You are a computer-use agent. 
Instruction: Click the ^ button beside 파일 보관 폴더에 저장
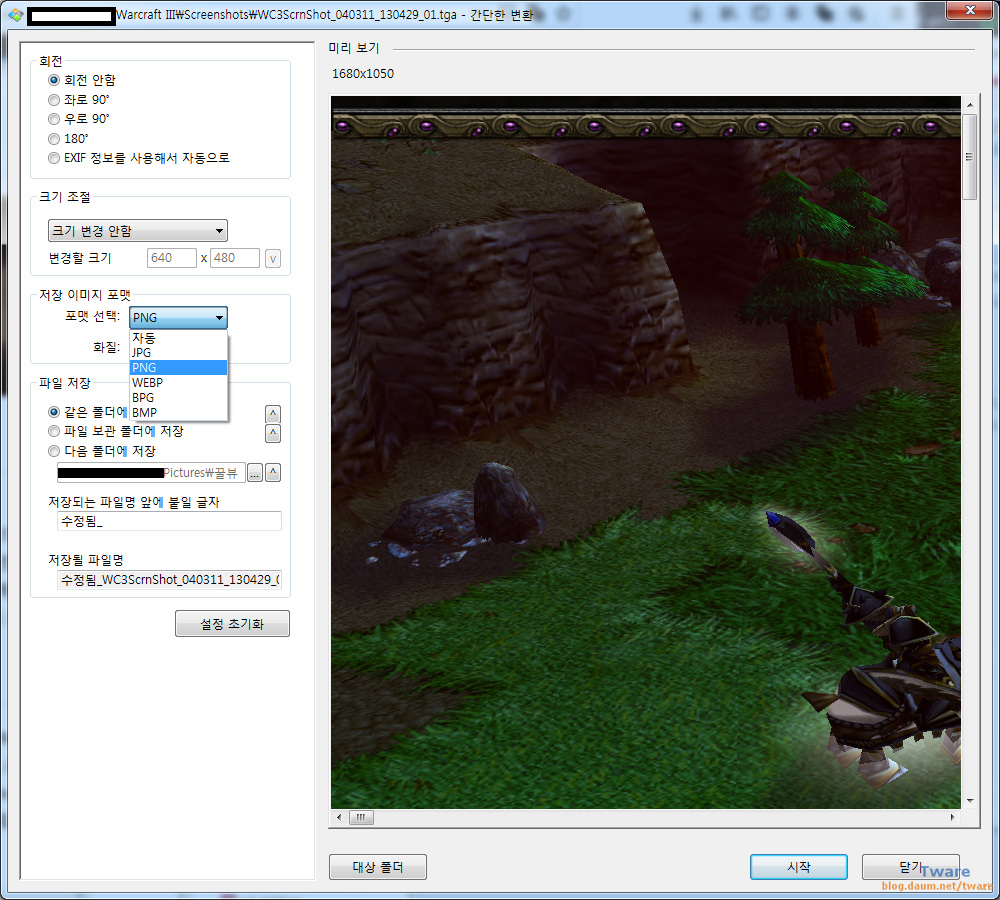[x=273, y=433]
